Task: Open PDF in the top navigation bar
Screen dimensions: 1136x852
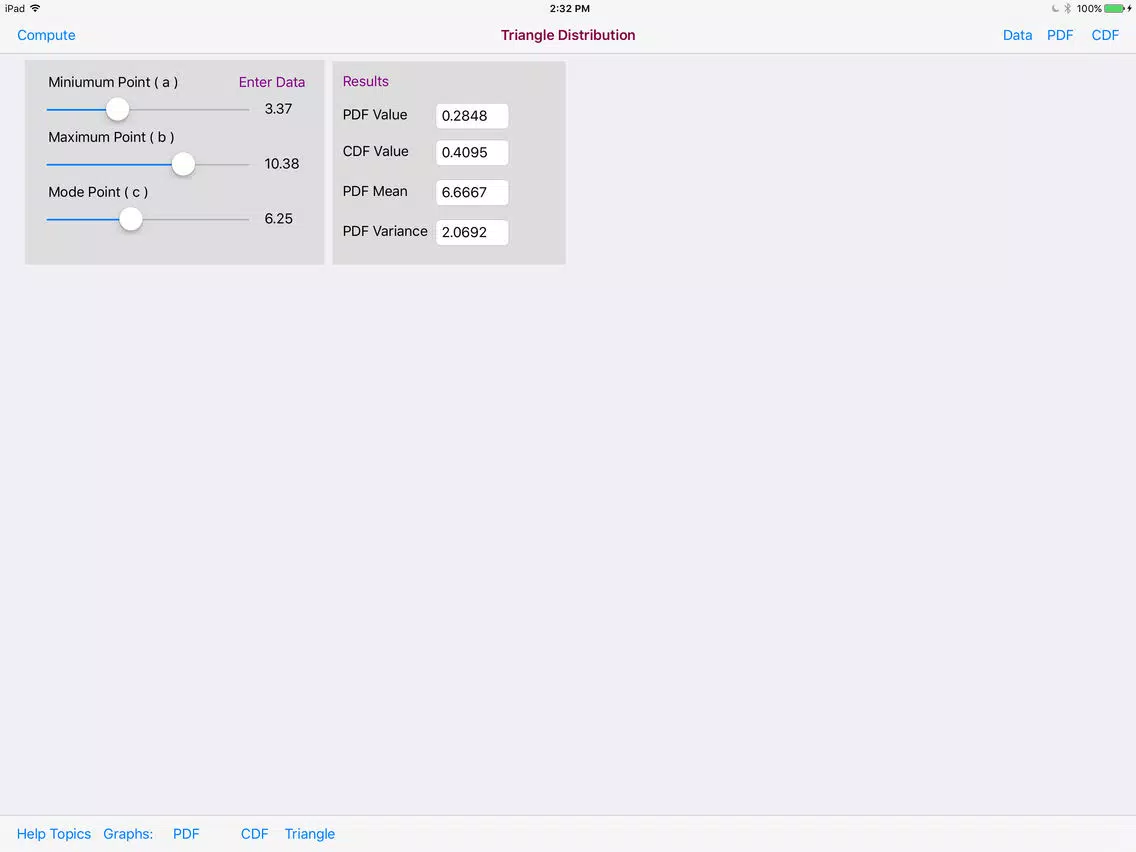Action: pos(1060,35)
